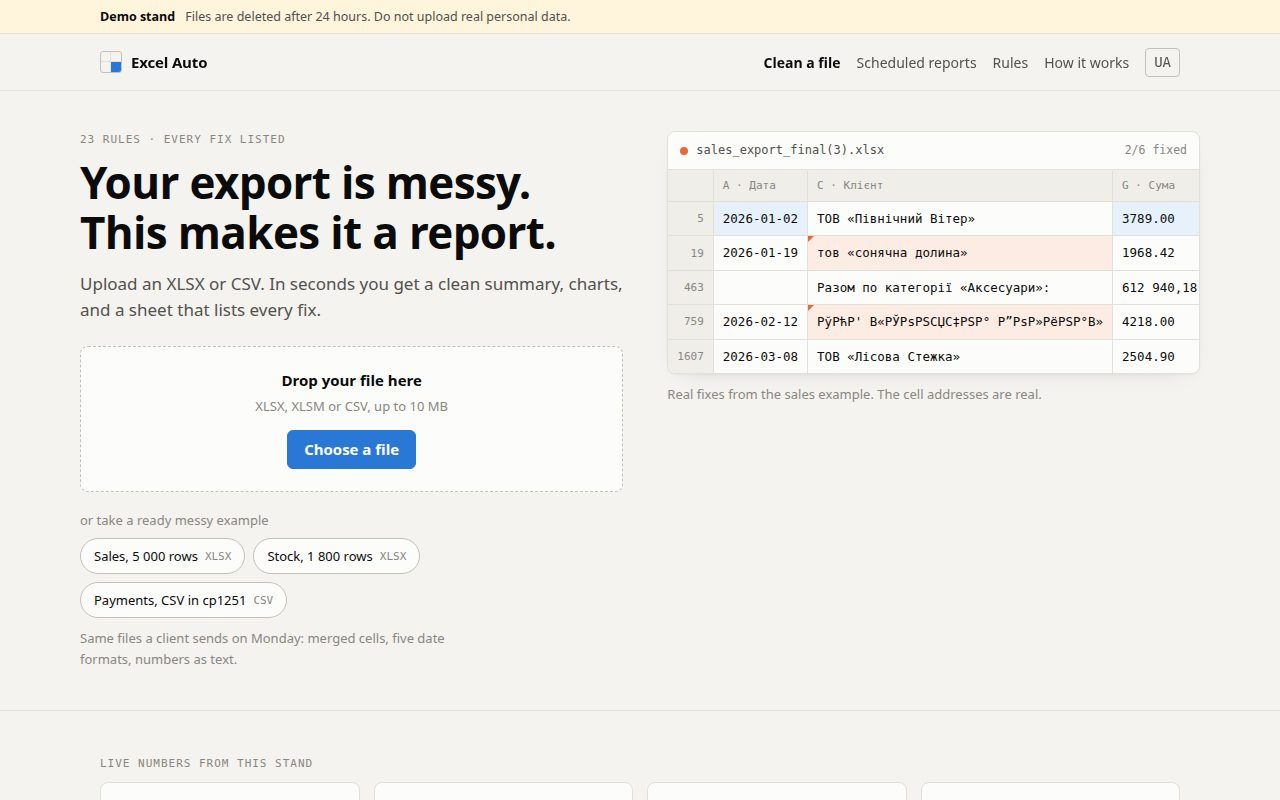Click the XLSX, XLSM or CSV, up to 10 MB hint
Screen dimensions: 1280x800
pyautogui.click(x=351, y=407)
